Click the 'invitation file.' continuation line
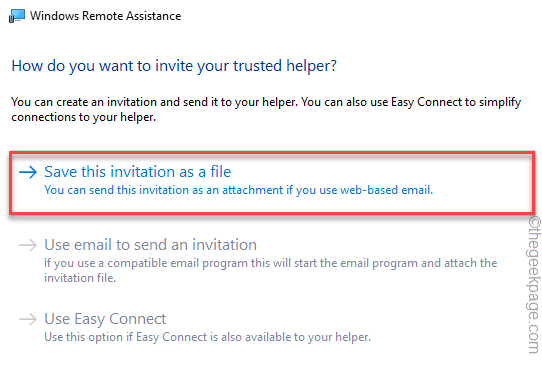 80,278
